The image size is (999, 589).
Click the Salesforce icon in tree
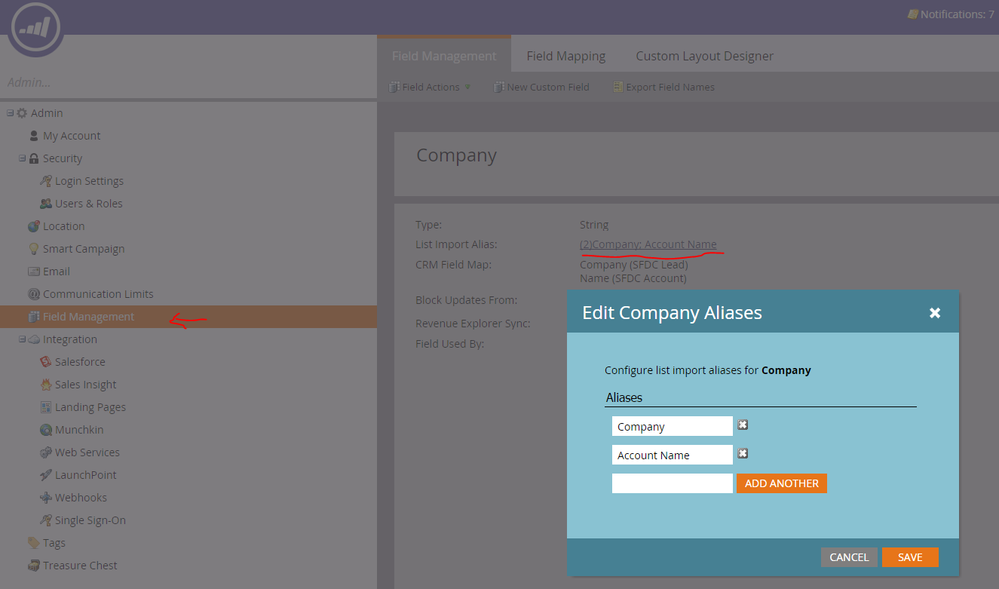click(x=46, y=361)
